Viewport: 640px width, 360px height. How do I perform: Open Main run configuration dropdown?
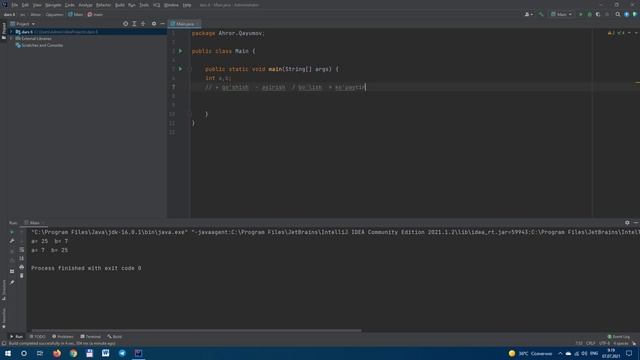click(x=561, y=14)
